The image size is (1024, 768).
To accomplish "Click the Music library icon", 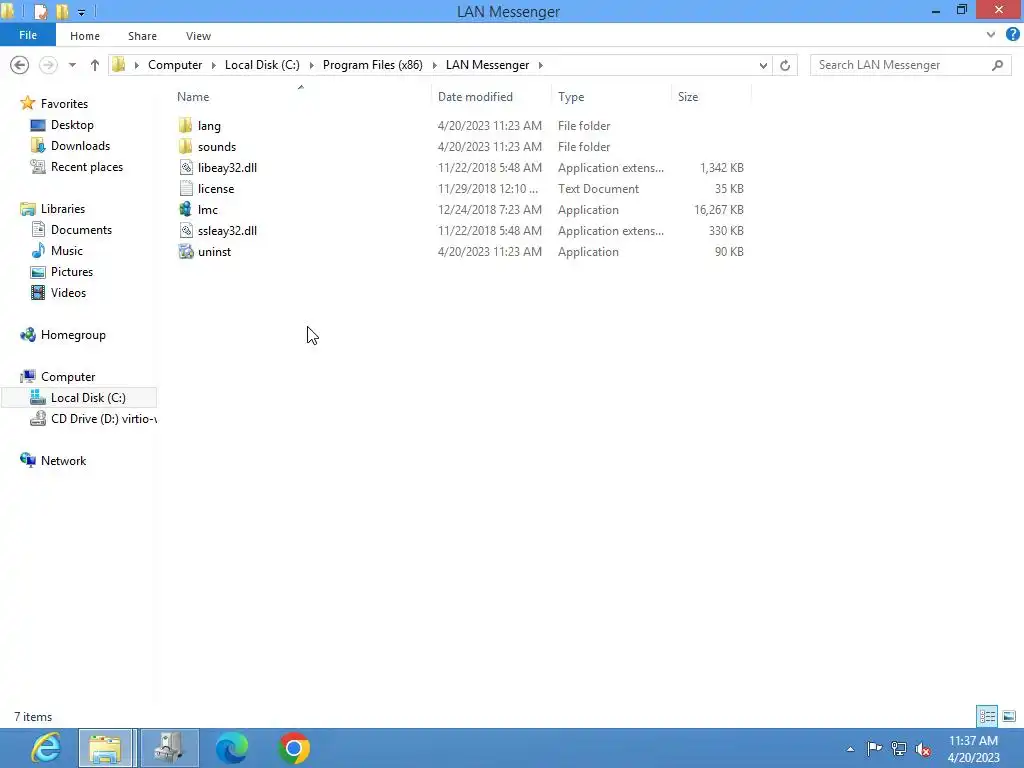I will pyautogui.click(x=38, y=251).
